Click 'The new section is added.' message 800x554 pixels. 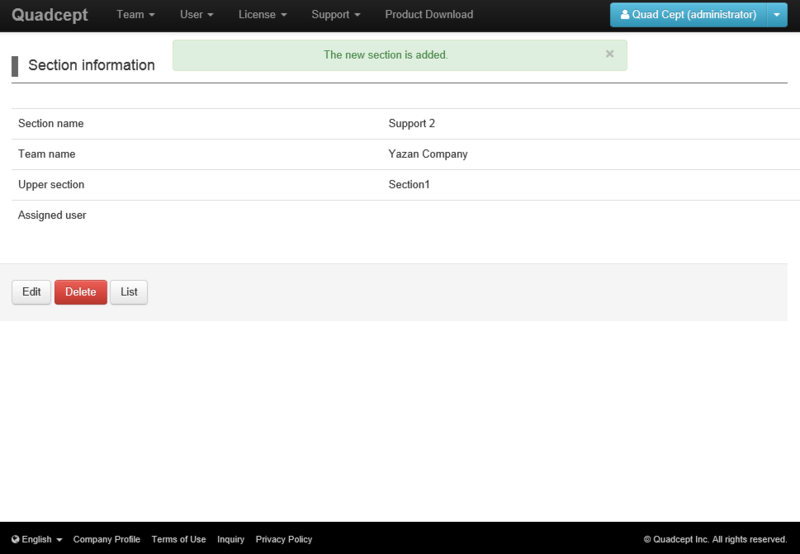coord(386,55)
